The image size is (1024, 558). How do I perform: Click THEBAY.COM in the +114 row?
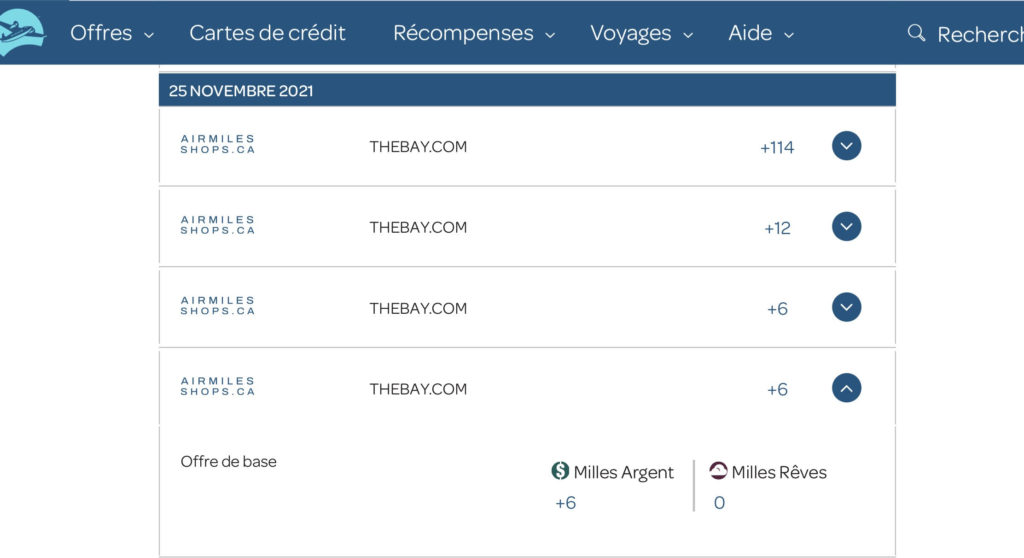tap(418, 146)
